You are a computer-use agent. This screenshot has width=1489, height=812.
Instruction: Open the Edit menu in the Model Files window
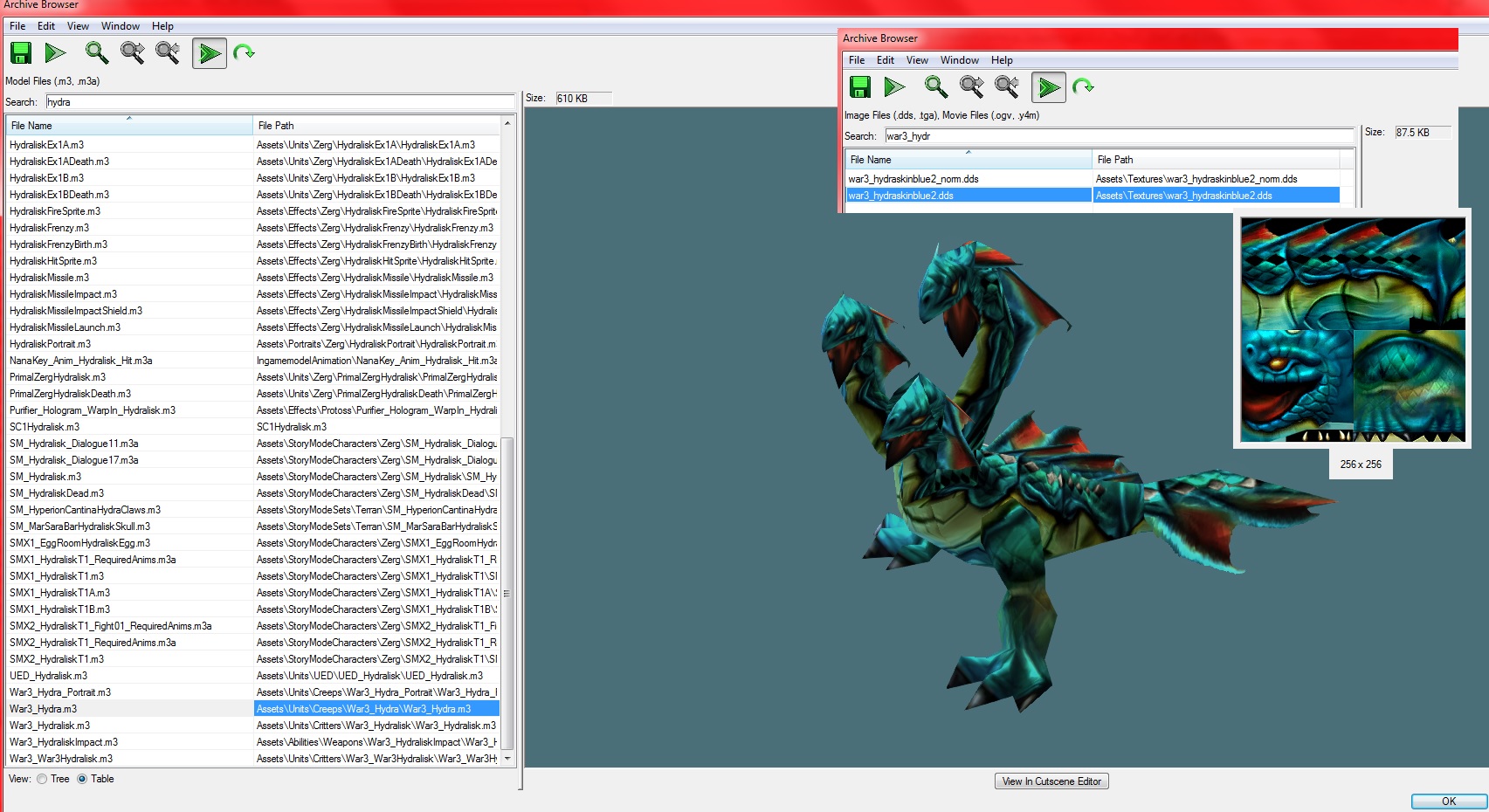coord(46,26)
